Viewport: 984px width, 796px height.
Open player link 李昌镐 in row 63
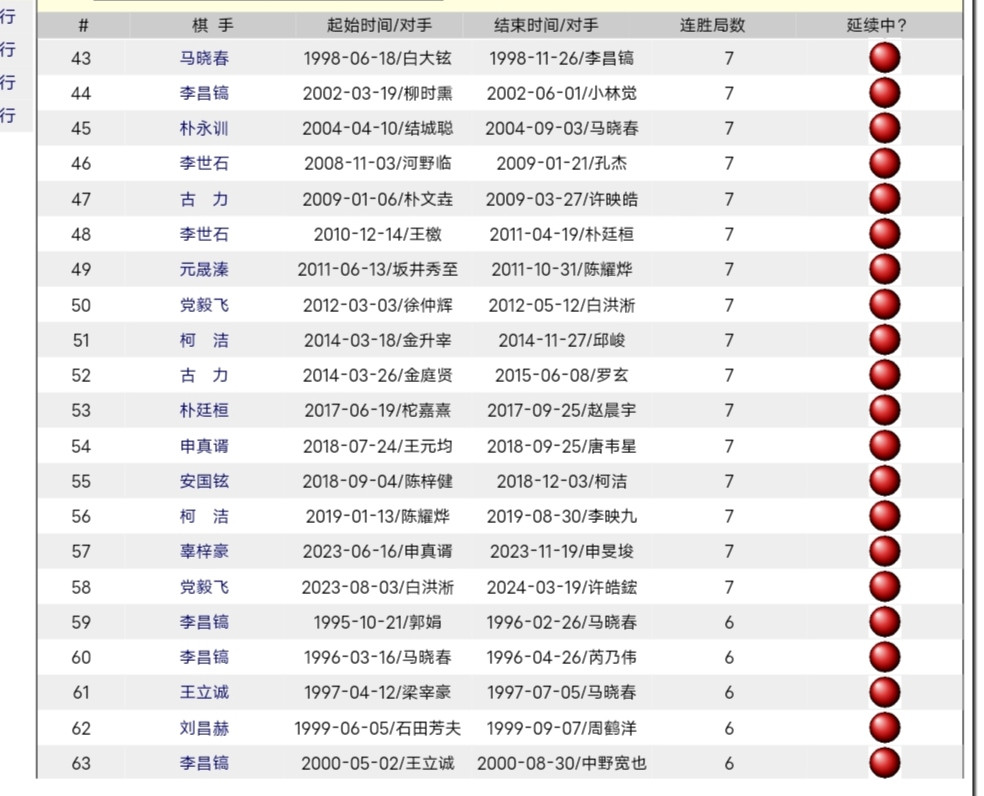click(204, 763)
